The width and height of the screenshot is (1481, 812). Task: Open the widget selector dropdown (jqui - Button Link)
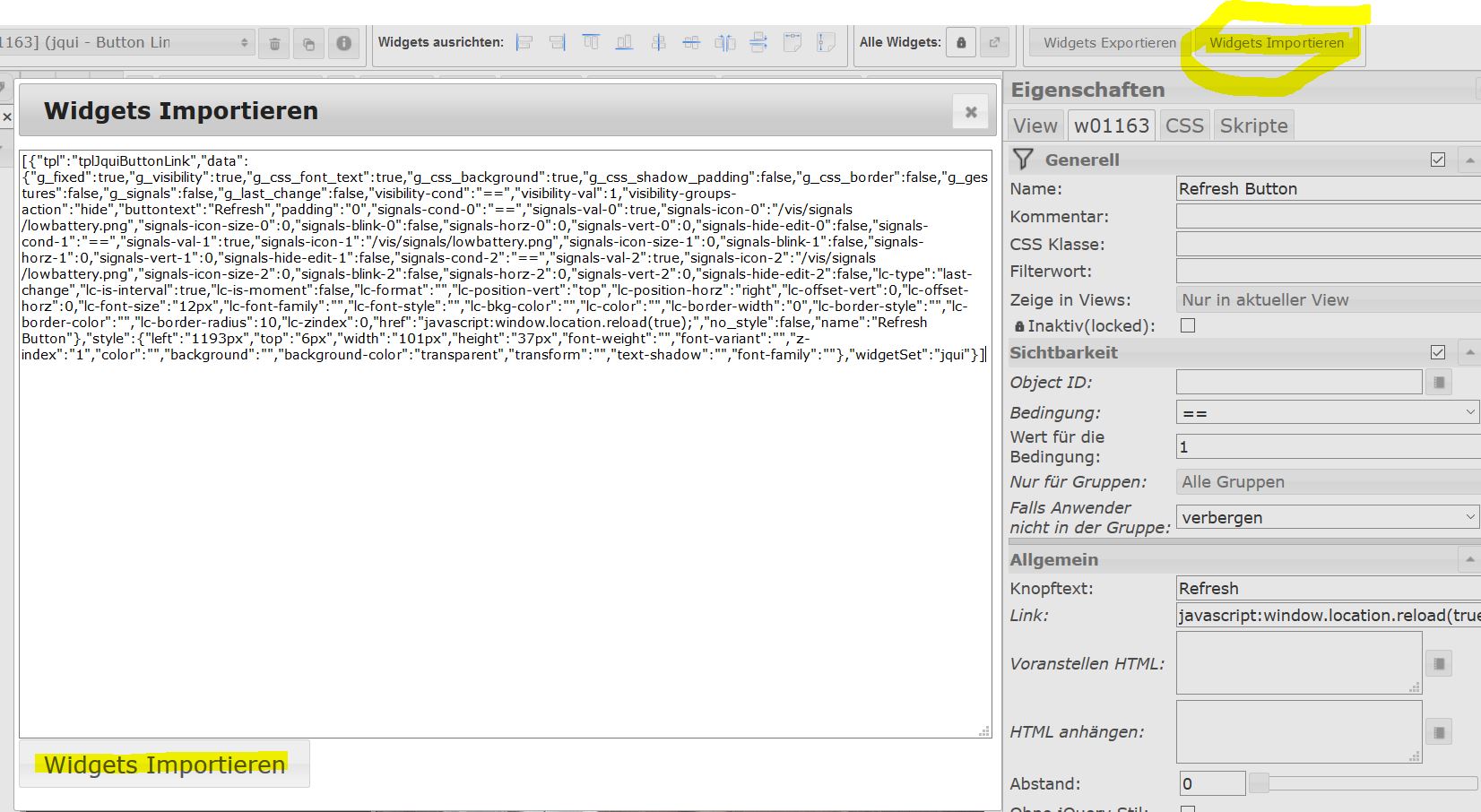[x=126, y=43]
